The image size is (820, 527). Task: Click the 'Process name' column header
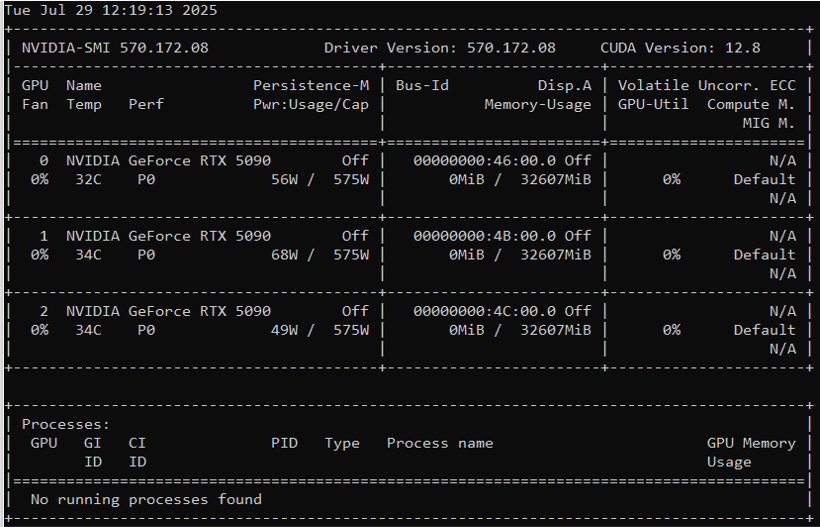(440, 443)
